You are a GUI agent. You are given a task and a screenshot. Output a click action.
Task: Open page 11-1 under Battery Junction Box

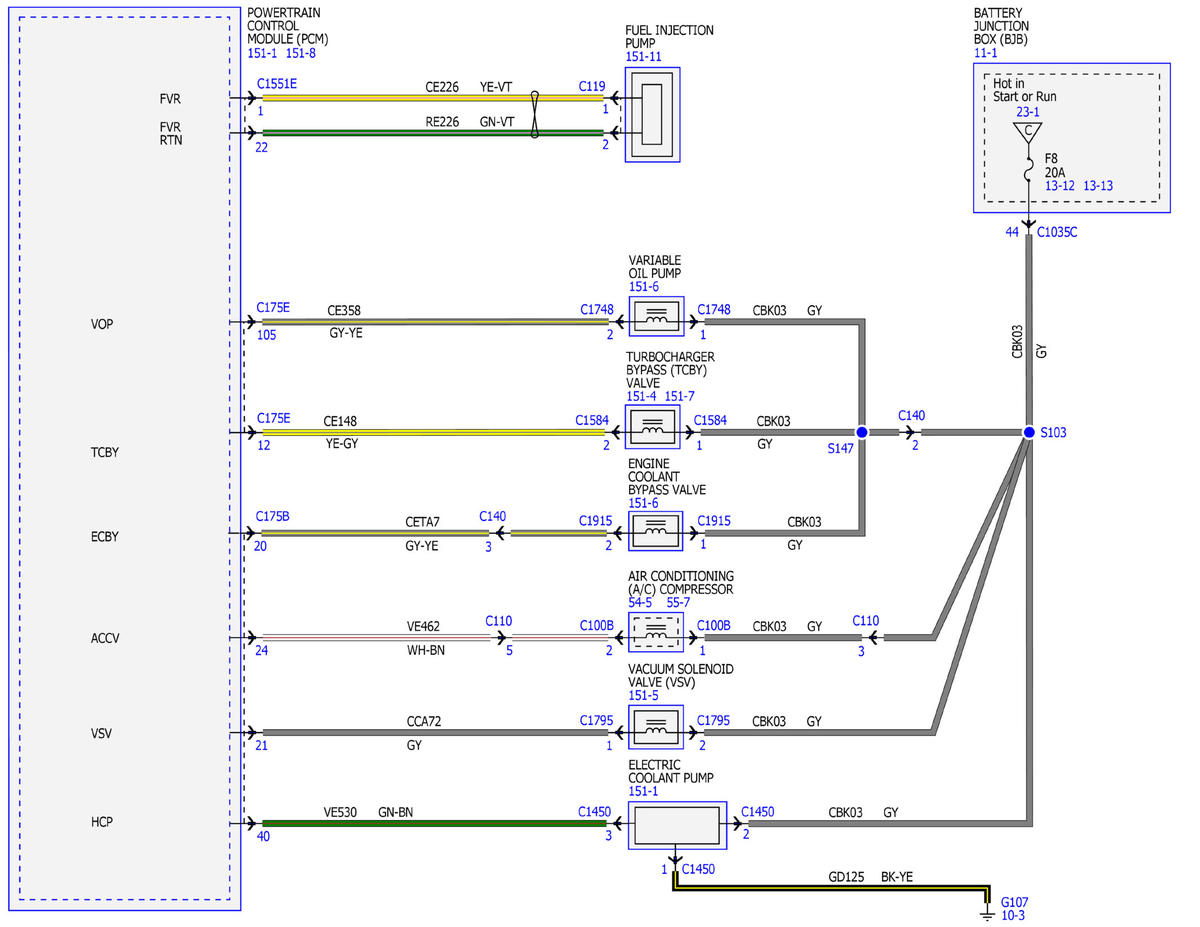[x=985, y=53]
